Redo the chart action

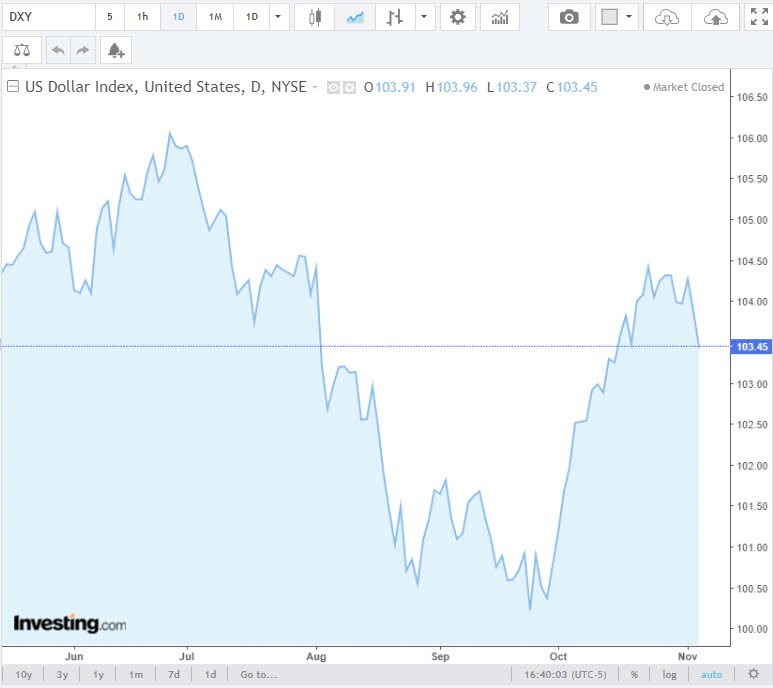[x=83, y=50]
